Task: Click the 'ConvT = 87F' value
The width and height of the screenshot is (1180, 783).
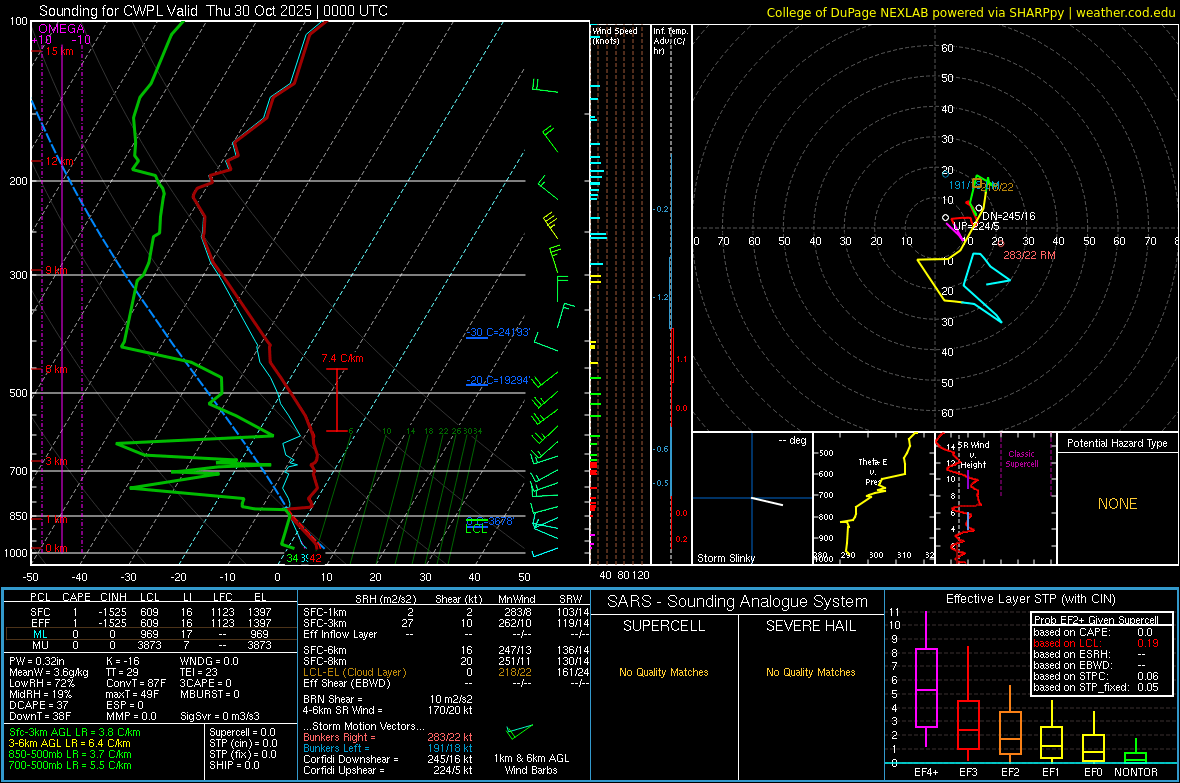Action: pos(136,684)
